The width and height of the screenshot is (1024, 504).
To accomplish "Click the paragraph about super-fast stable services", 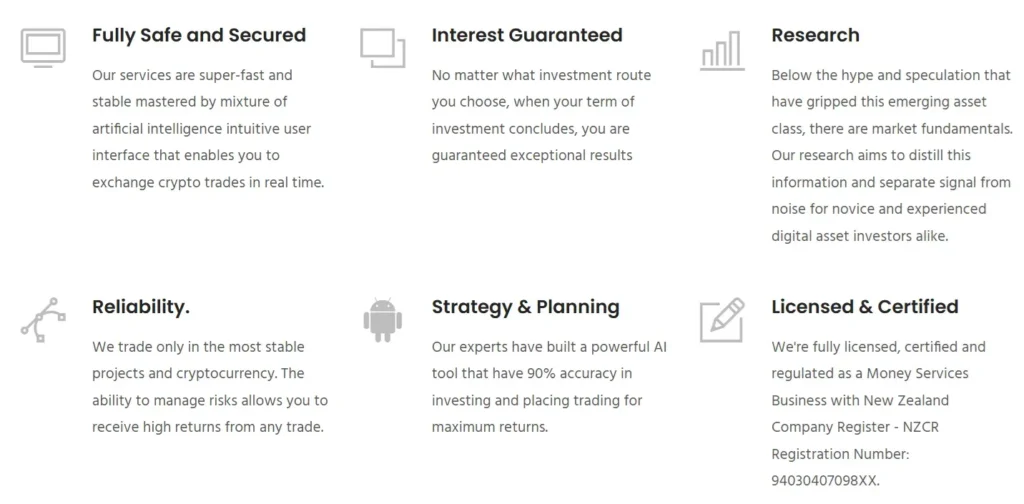I will coord(208,129).
